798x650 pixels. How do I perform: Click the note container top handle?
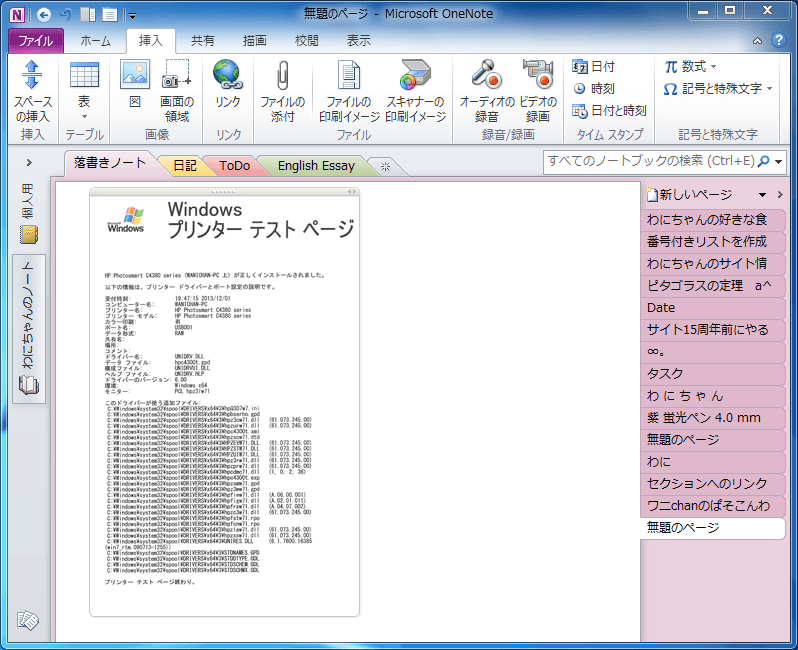coord(224,191)
